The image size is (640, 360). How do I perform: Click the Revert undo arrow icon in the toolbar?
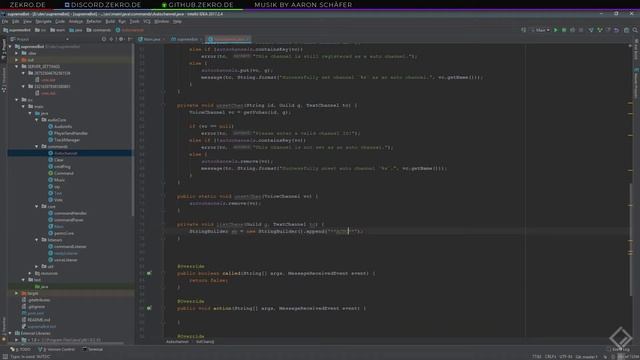pos(617,30)
